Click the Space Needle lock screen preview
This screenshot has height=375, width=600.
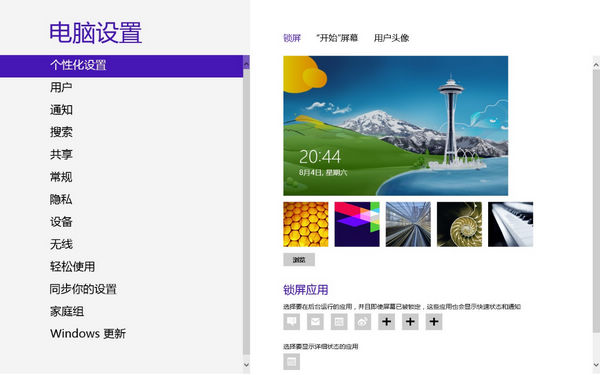pyautogui.click(x=396, y=126)
